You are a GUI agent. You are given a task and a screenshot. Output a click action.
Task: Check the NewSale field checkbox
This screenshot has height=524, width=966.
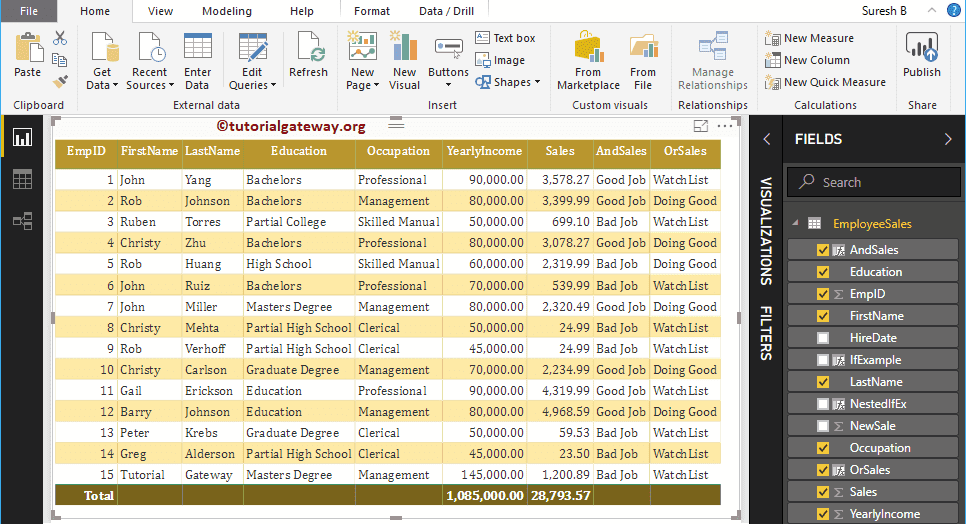pyautogui.click(x=823, y=426)
